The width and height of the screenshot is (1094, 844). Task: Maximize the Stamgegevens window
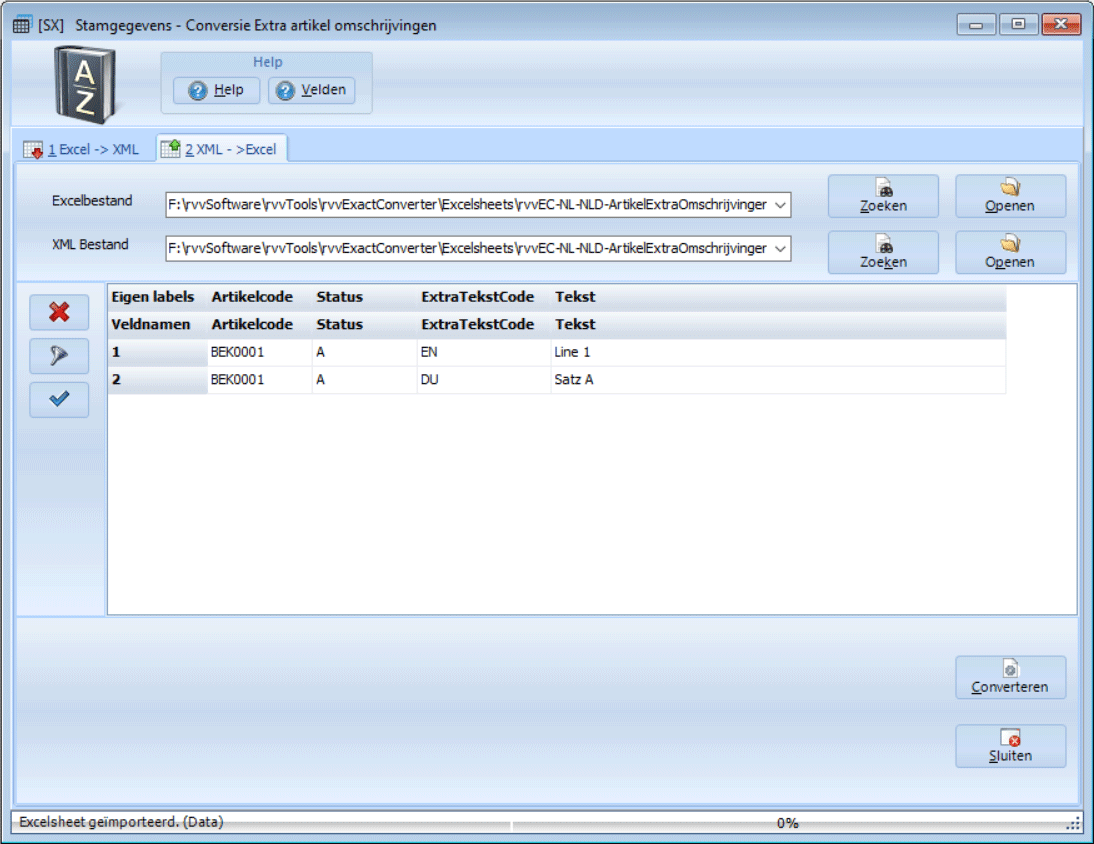(x=1018, y=24)
